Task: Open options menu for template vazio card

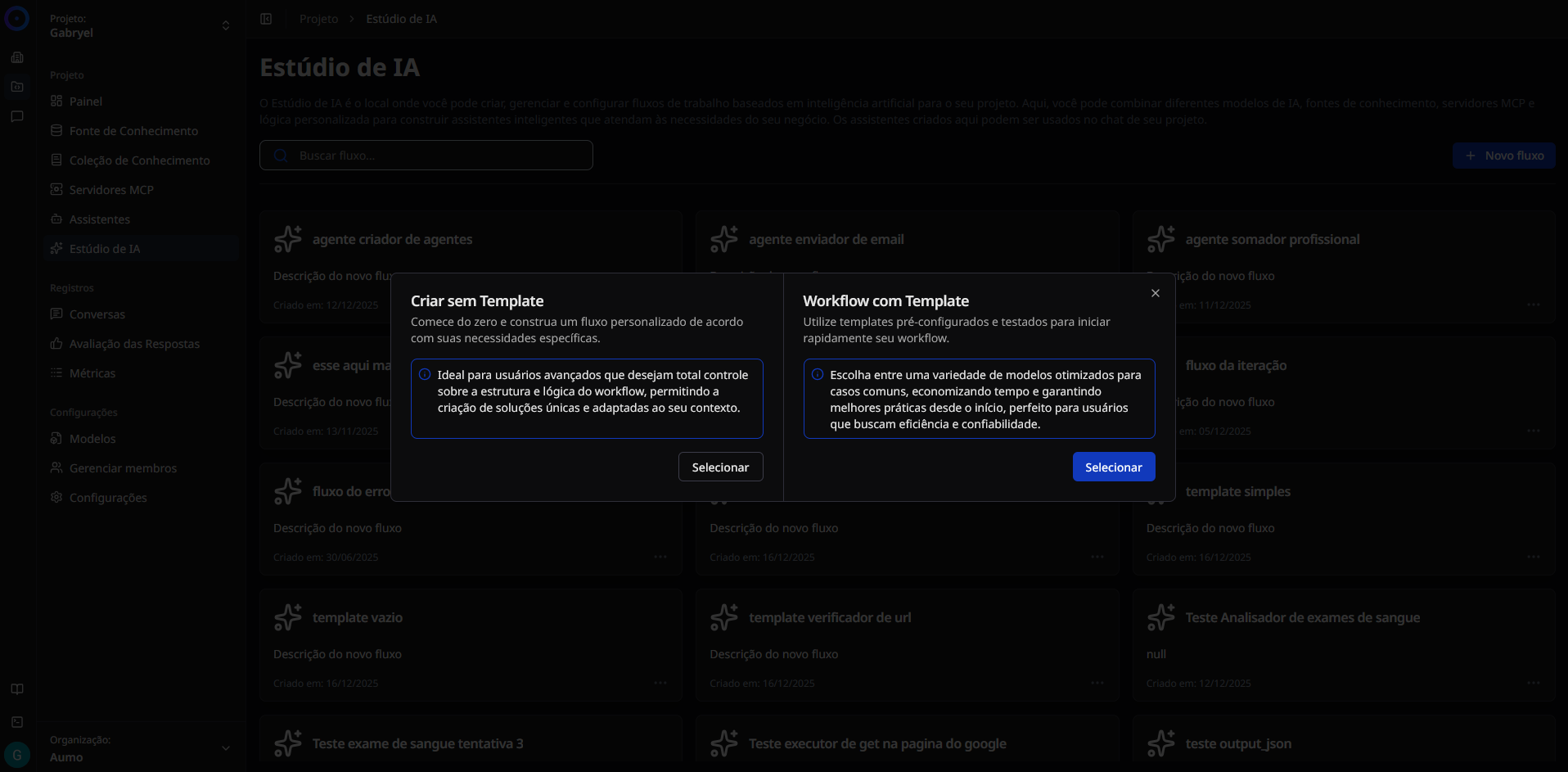Action: 660,683
